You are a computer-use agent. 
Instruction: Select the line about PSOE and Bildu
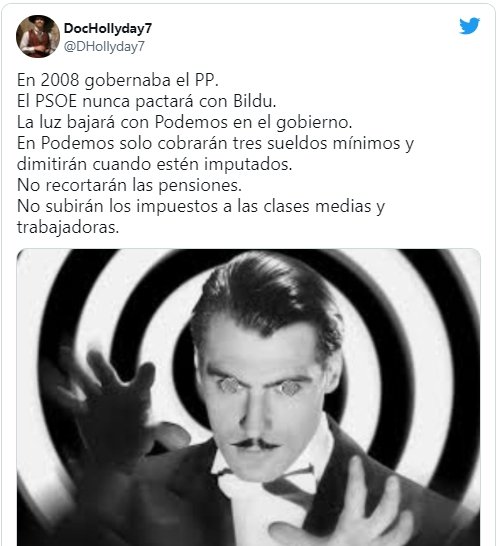(146, 101)
